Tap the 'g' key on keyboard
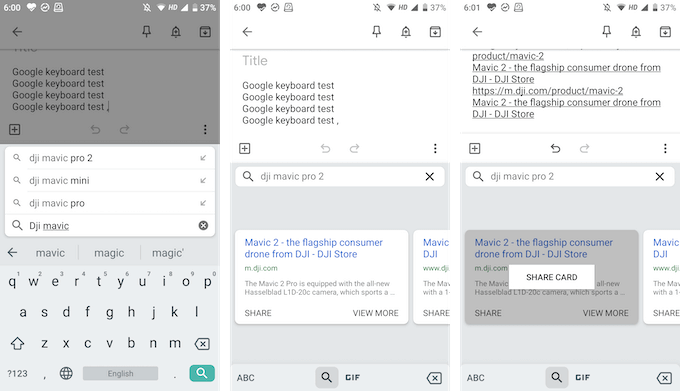Image resolution: width=680 pixels, height=391 pixels. 110,312
